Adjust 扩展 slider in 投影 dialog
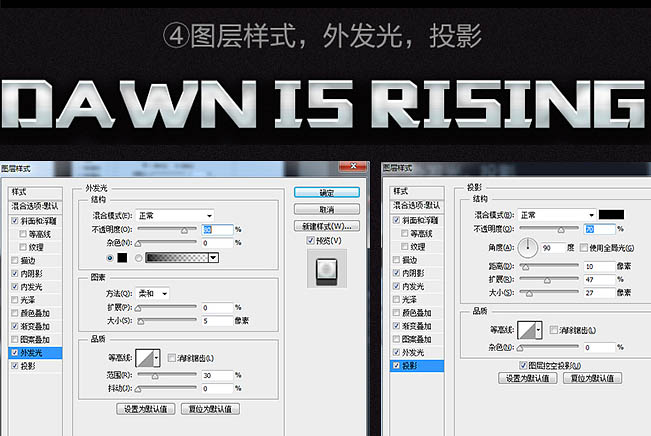The image size is (651, 436). 549,279
